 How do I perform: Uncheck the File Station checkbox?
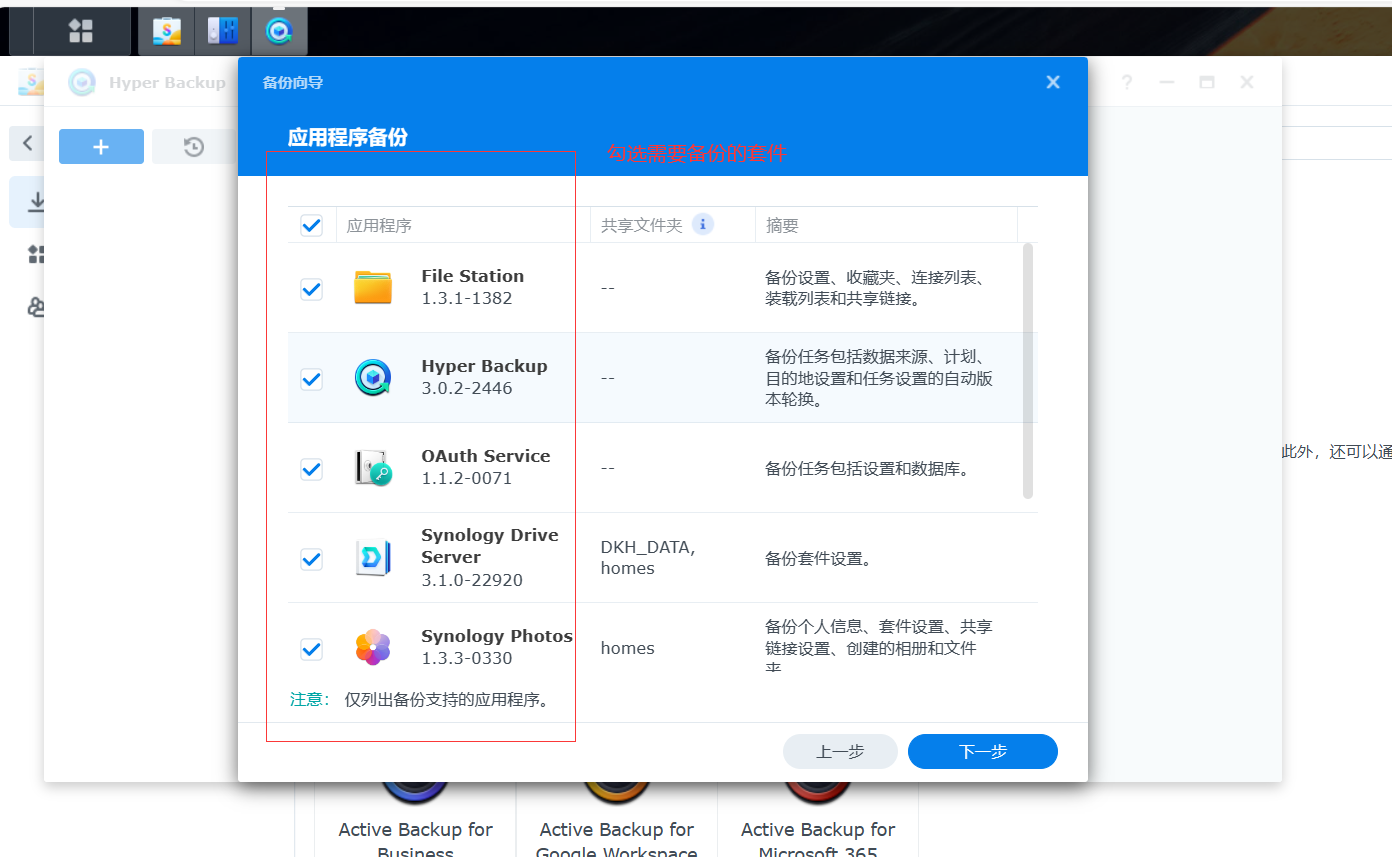[x=312, y=289]
